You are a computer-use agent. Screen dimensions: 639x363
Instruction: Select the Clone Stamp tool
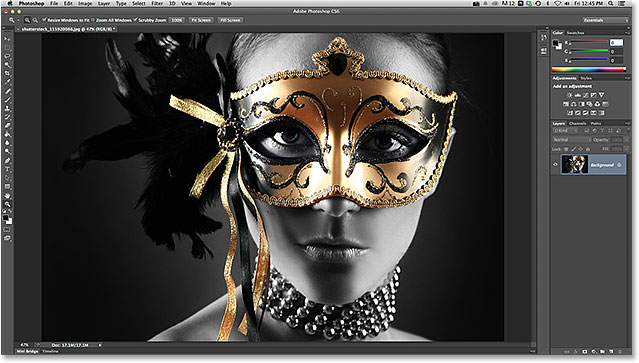click(x=7, y=108)
